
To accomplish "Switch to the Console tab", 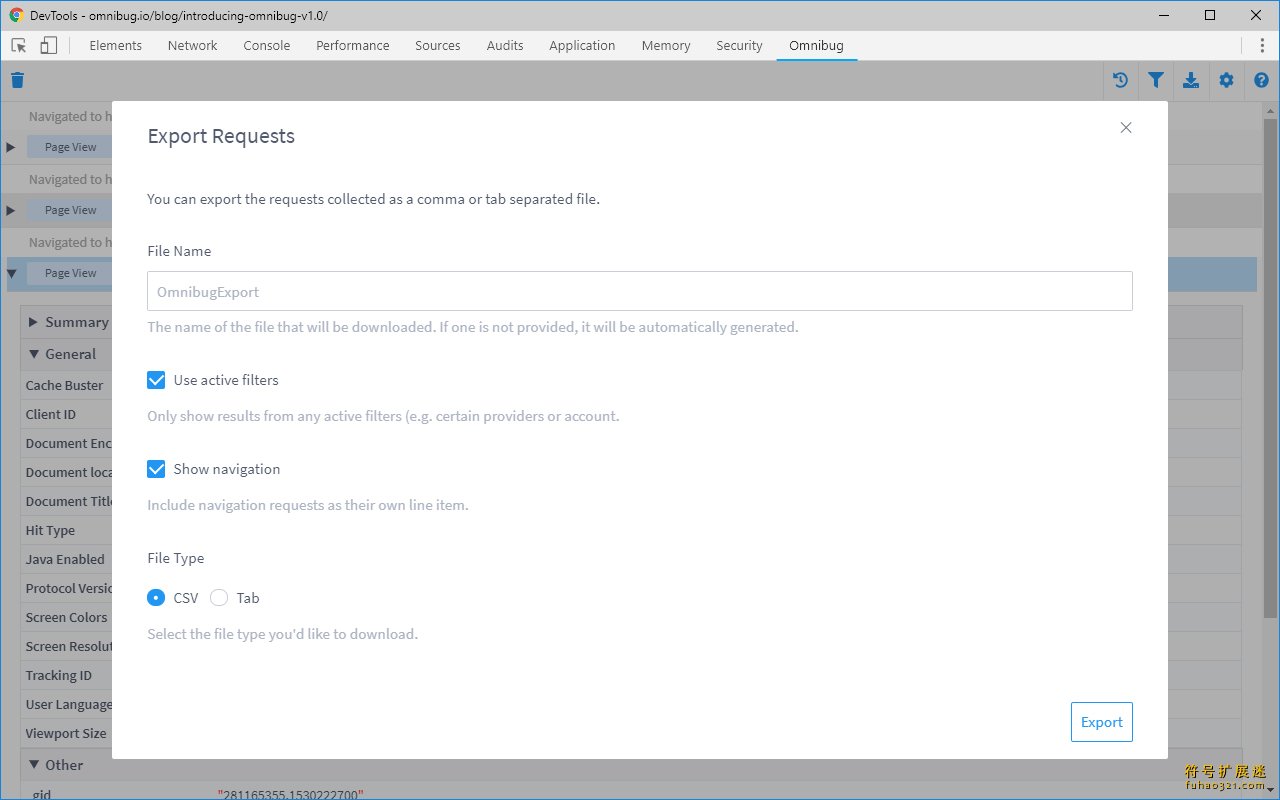I will [267, 45].
